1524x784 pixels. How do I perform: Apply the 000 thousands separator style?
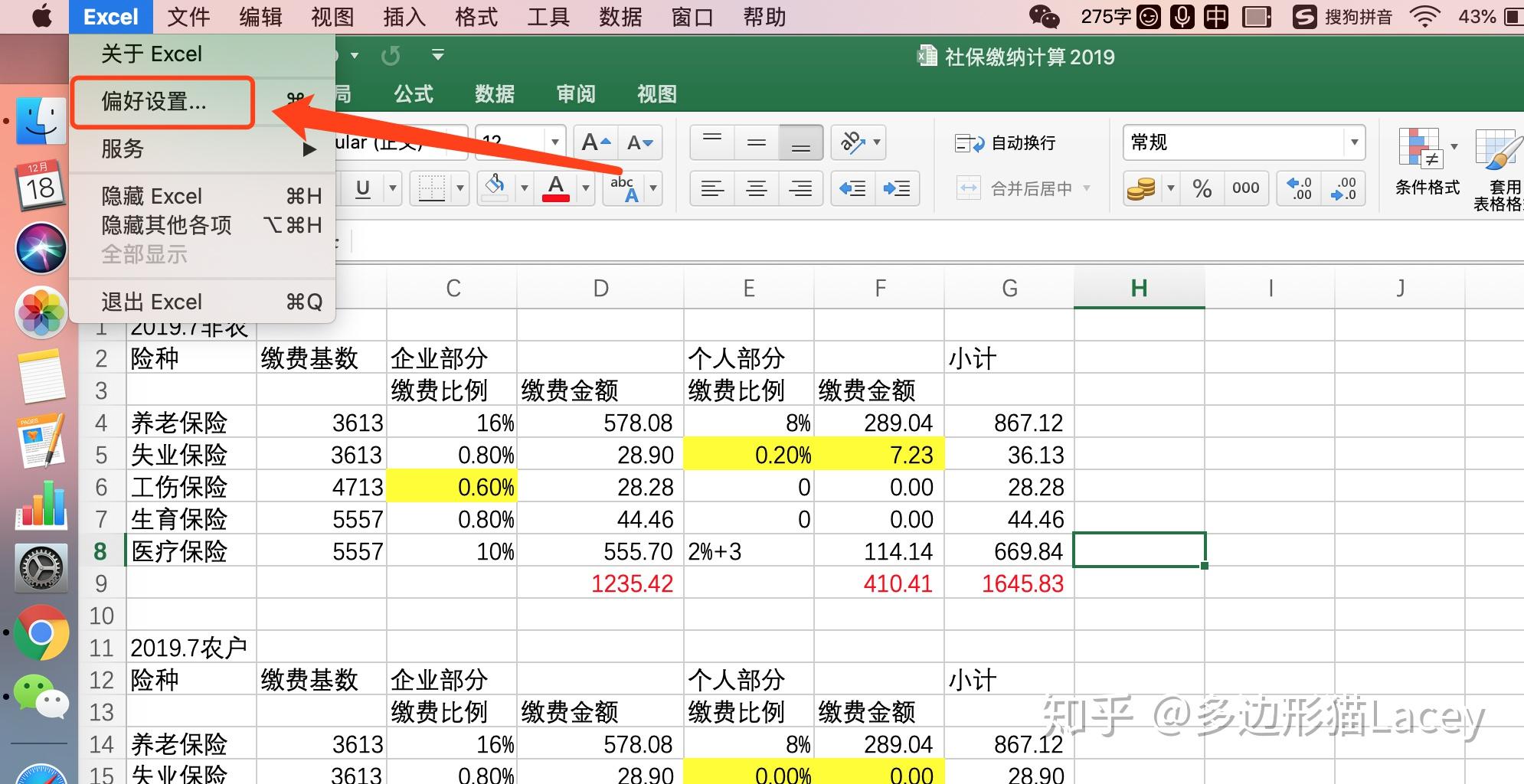click(1246, 188)
